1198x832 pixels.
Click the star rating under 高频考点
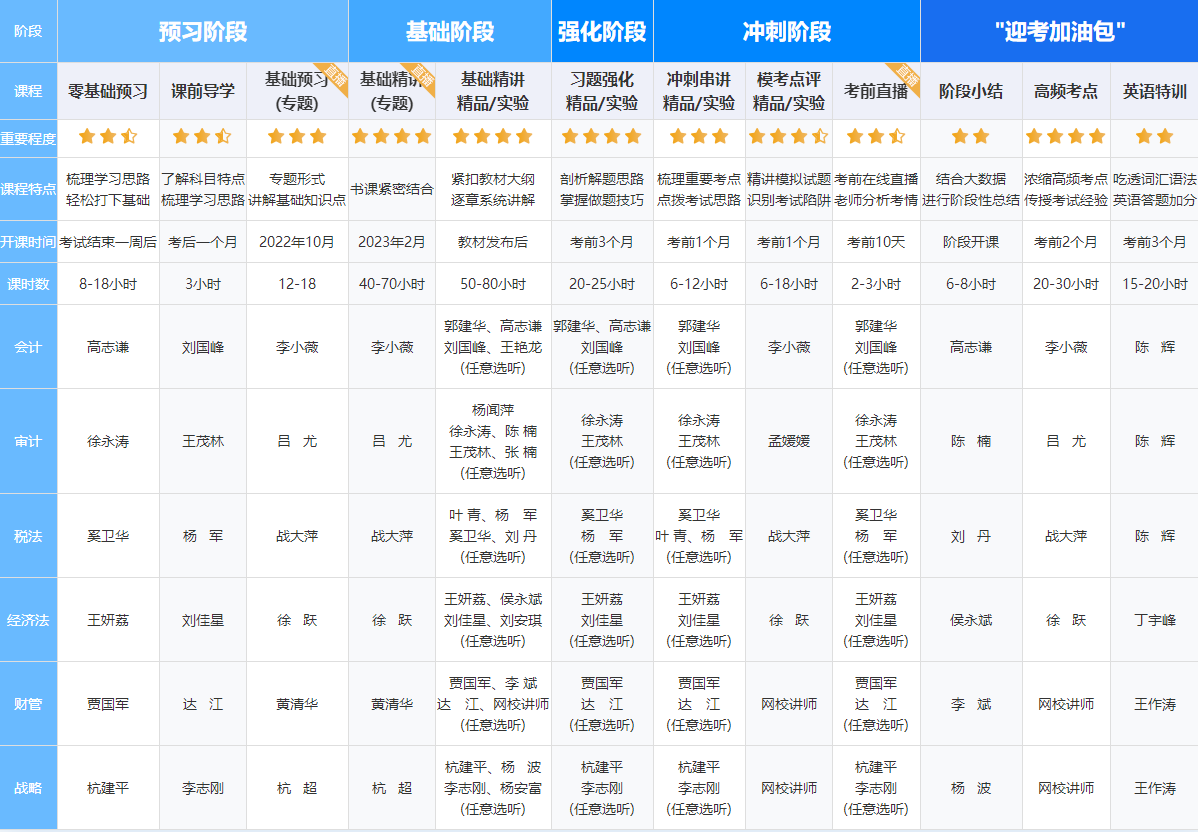click(1066, 137)
